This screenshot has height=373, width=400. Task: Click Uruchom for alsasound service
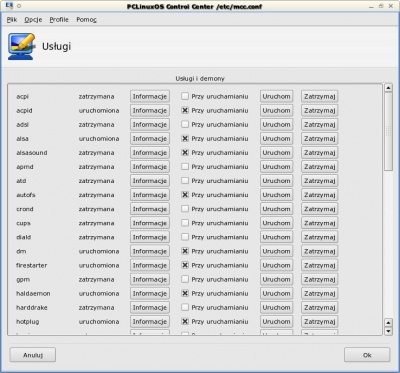(x=276, y=153)
